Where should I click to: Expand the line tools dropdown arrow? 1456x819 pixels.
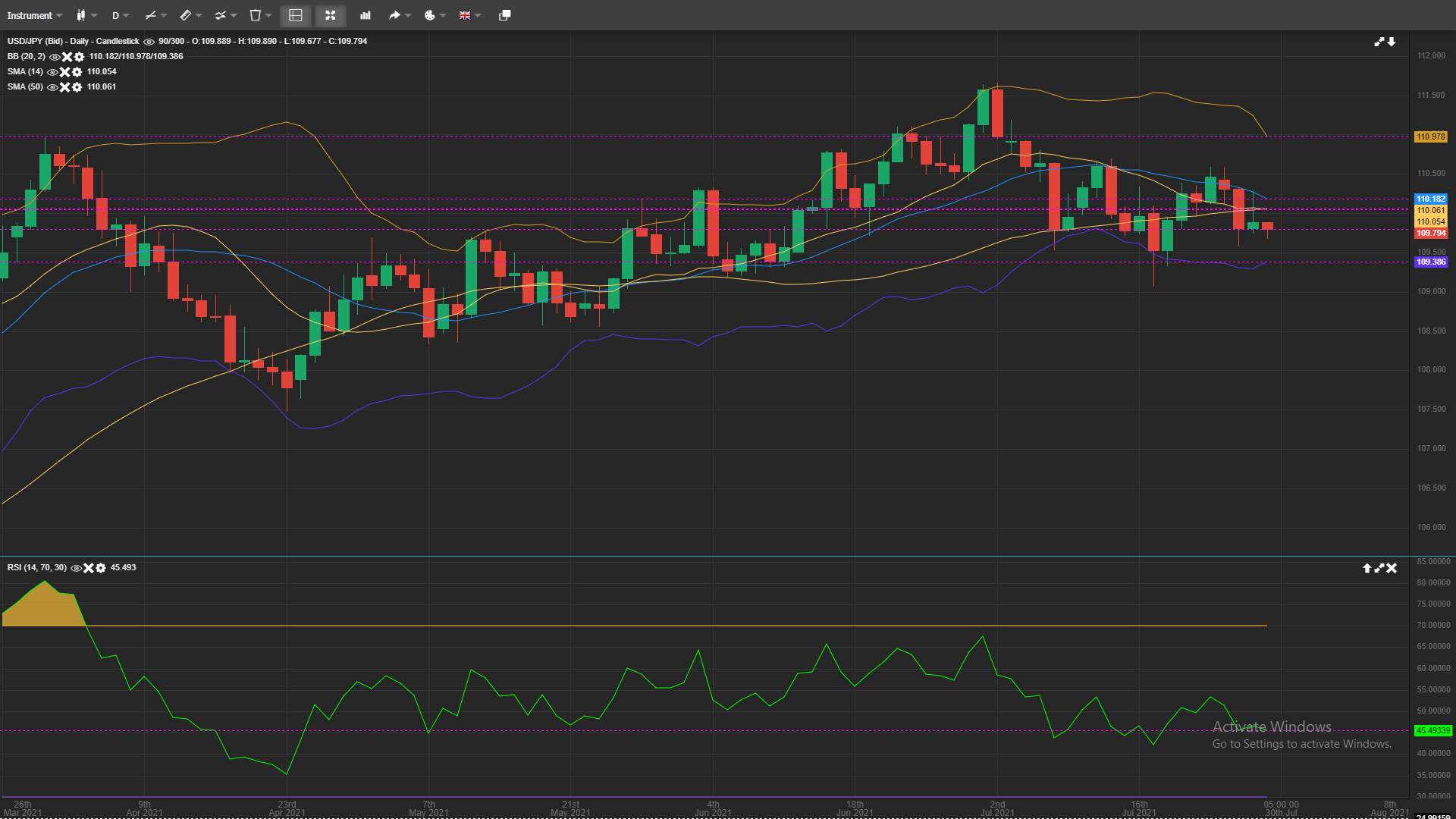164,15
